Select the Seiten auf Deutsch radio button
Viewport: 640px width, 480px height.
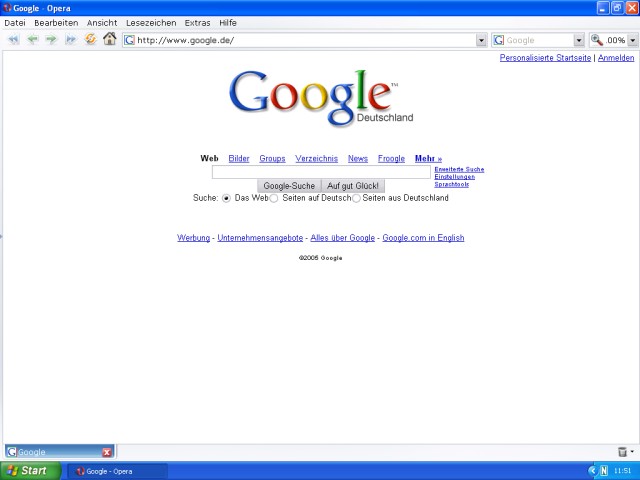click(x=274, y=198)
